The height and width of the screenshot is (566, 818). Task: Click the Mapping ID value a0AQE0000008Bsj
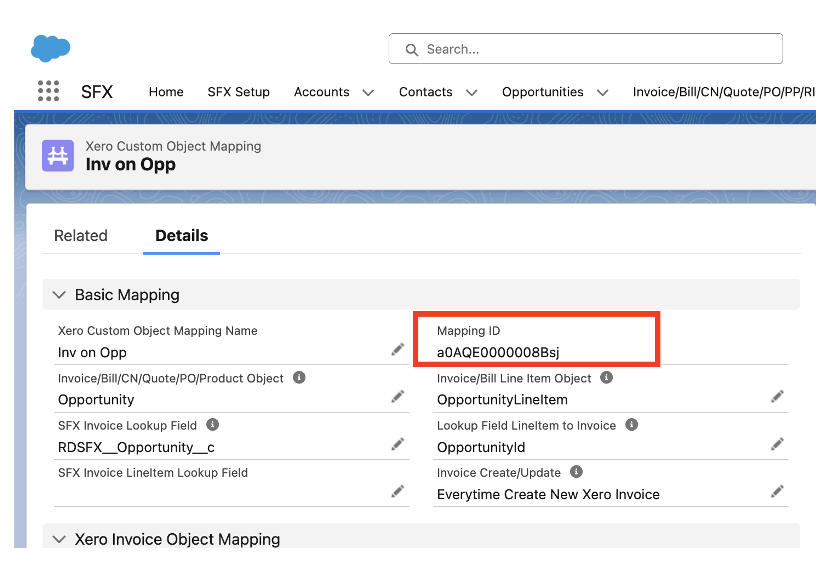498,353
